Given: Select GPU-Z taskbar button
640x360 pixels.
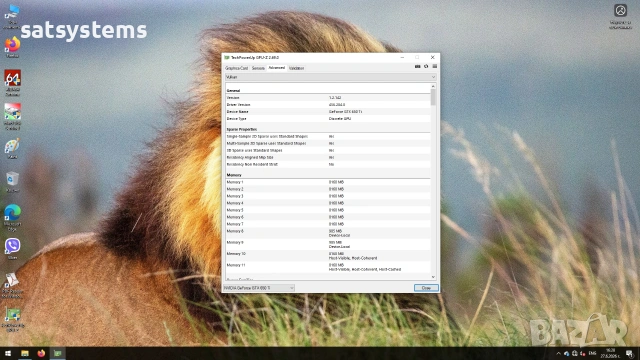Looking at the screenshot, I should [x=58, y=353].
